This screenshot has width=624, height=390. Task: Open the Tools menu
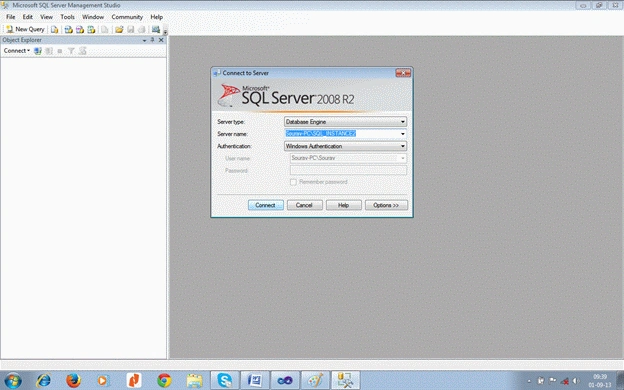[x=67, y=17]
